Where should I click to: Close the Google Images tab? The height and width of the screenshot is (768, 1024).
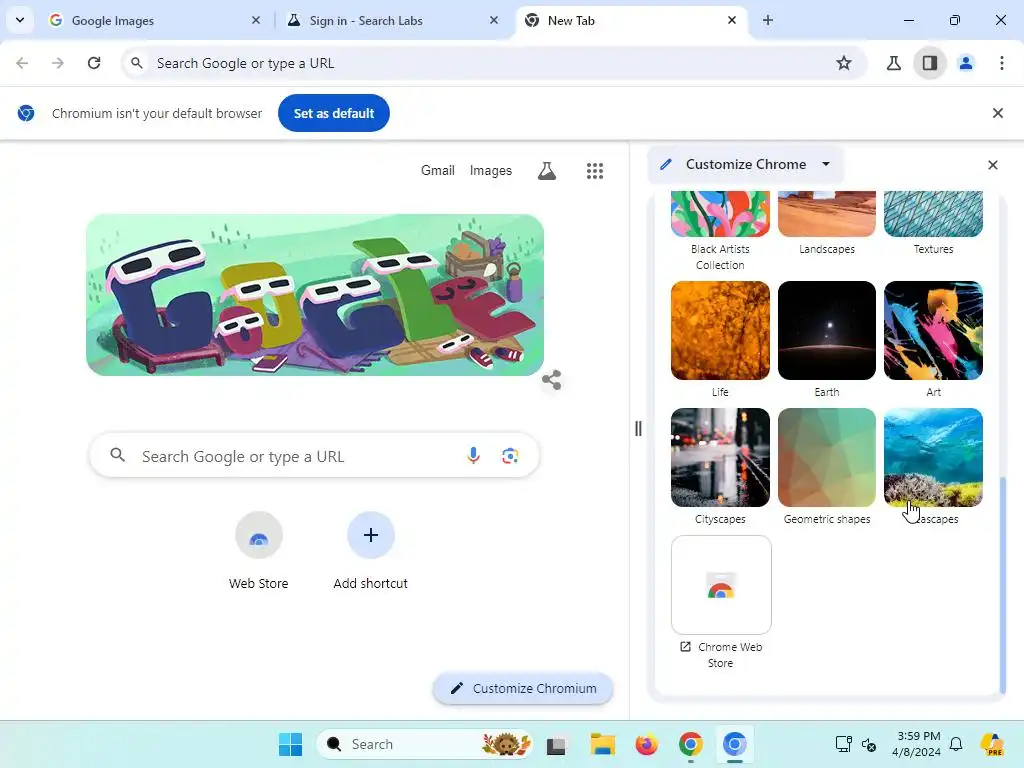(x=256, y=20)
